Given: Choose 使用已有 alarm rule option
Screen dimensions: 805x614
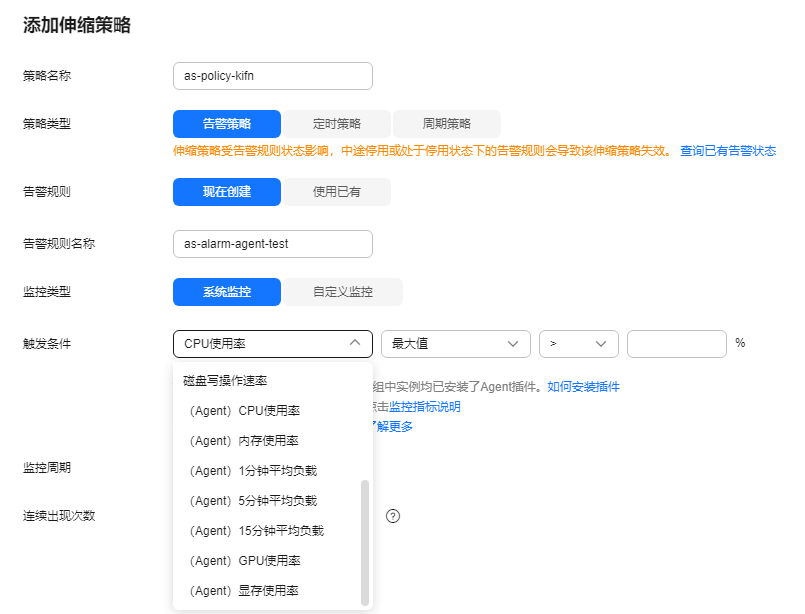Looking at the screenshot, I should tap(337, 192).
